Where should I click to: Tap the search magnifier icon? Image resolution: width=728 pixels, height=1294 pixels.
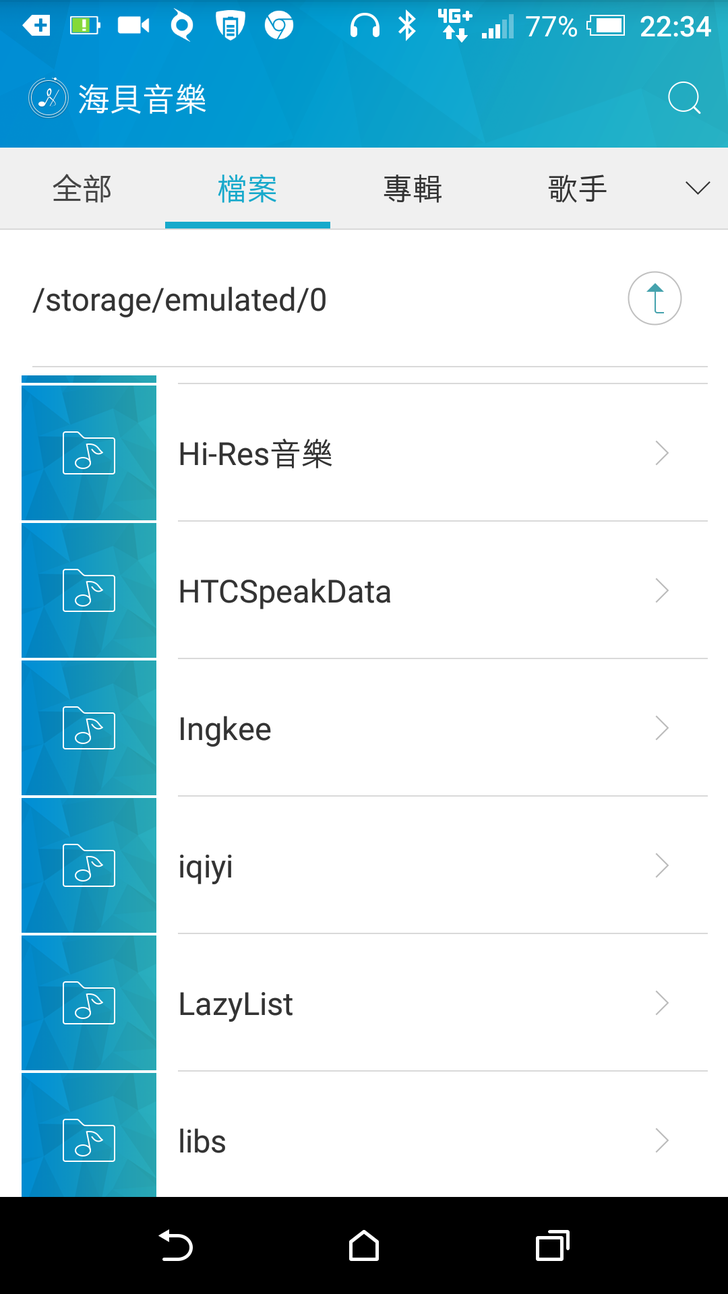[x=684, y=98]
